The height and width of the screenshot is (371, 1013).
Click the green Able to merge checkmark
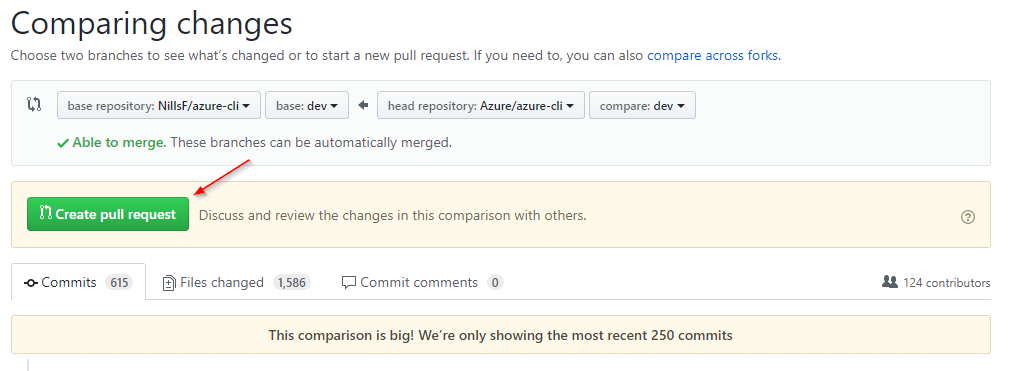click(x=63, y=143)
